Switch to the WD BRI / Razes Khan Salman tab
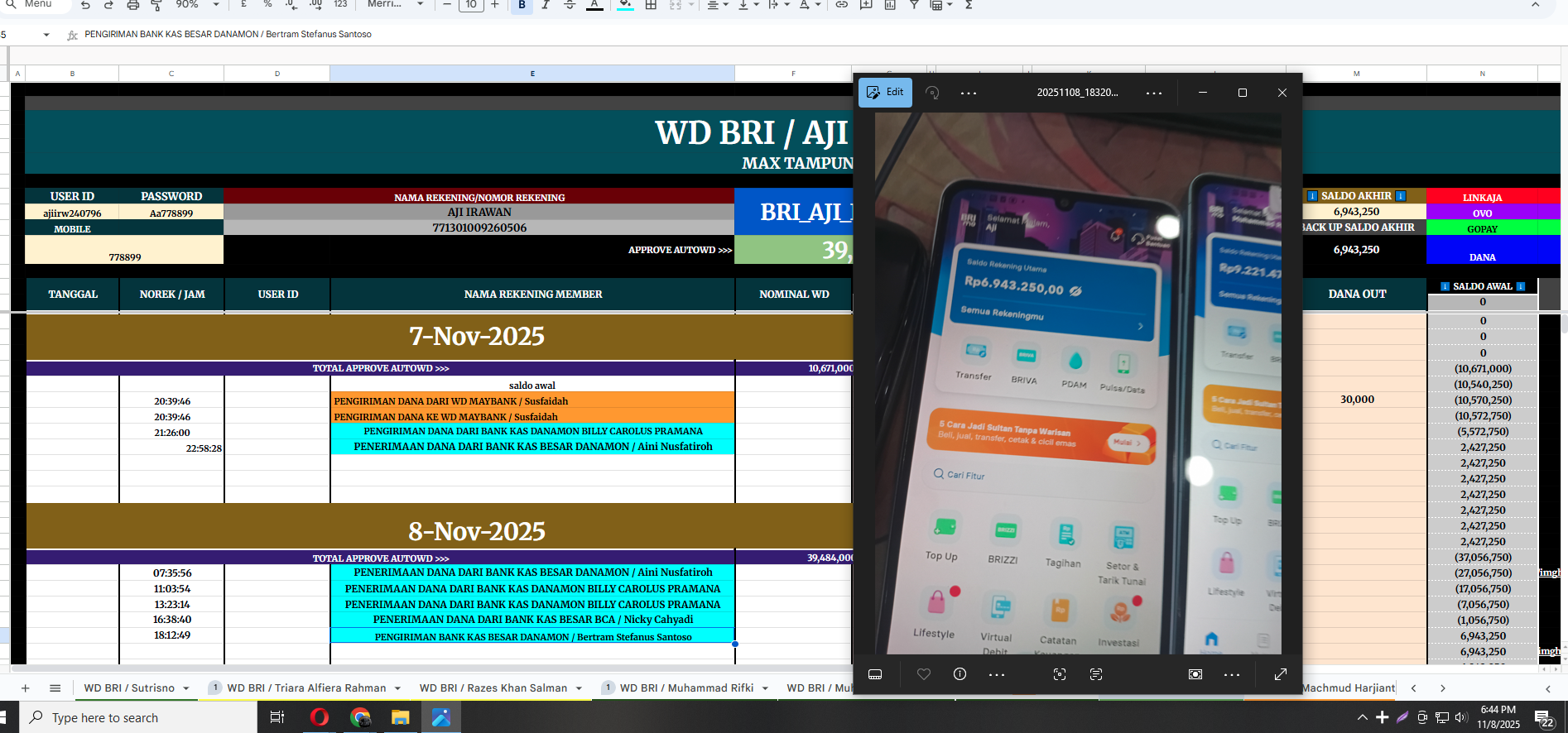This screenshot has height=733, width=1568. click(x=493, y=688)
